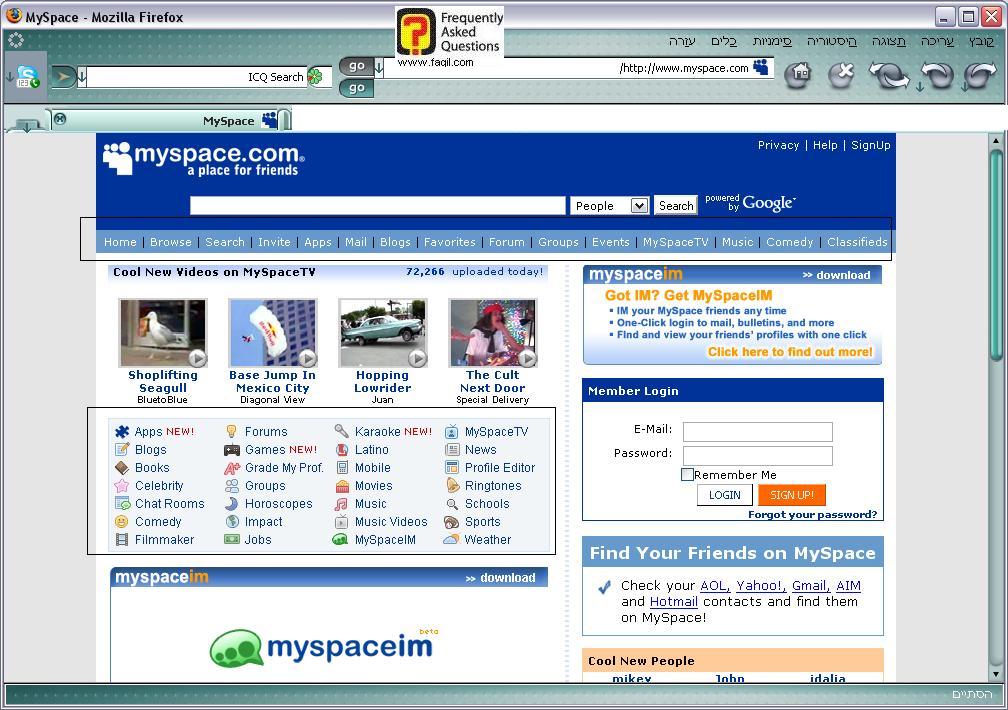Click the Karaoke microphone icon
Screen dimensions: 1008x710
point(342,432)
